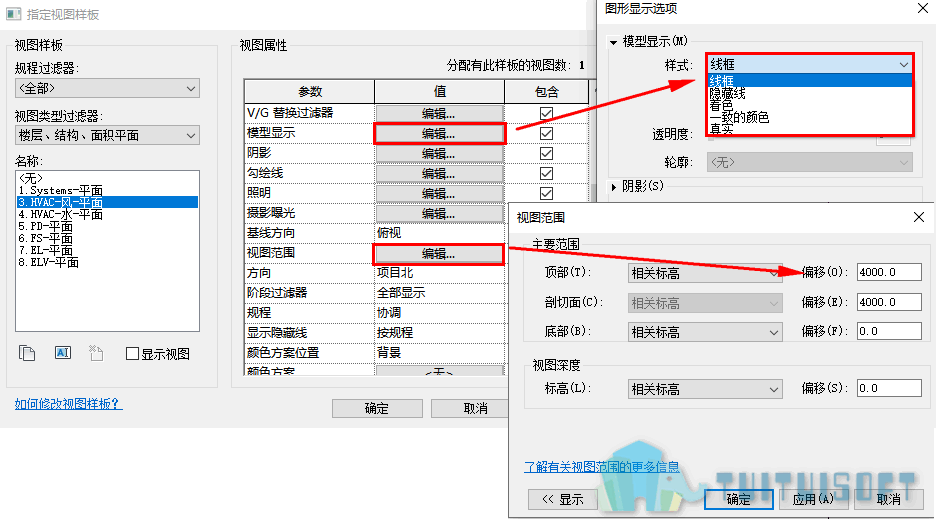
Task: Open 如何修改视图样板 help link
Action: (x=68, y=404)
